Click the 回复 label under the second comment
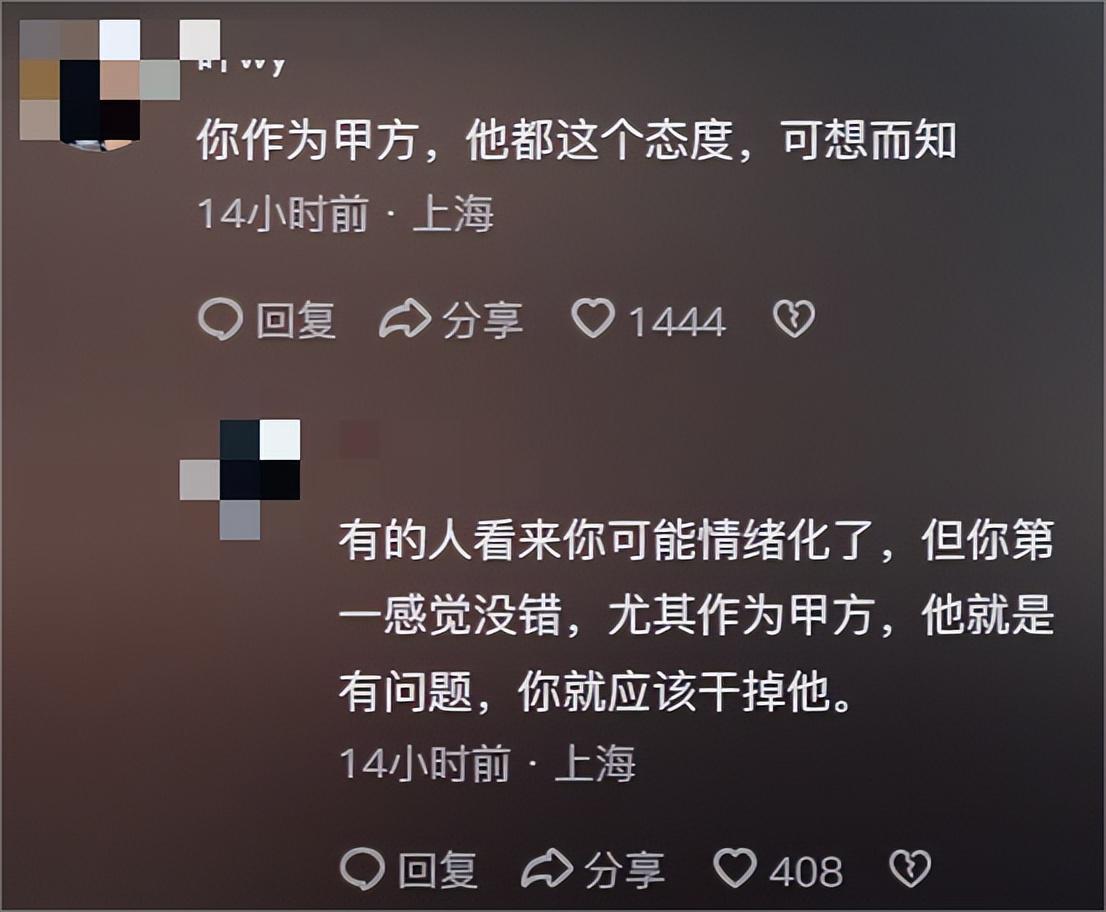 pyautogui.click(x=437, y=870)
